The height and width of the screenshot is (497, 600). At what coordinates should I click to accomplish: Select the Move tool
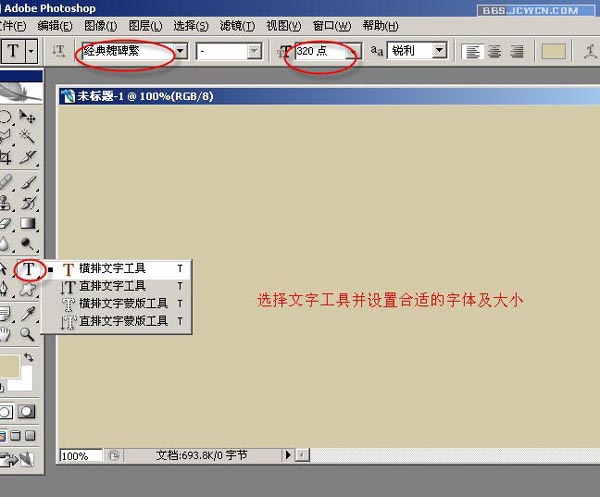click(x=28, y=118)
